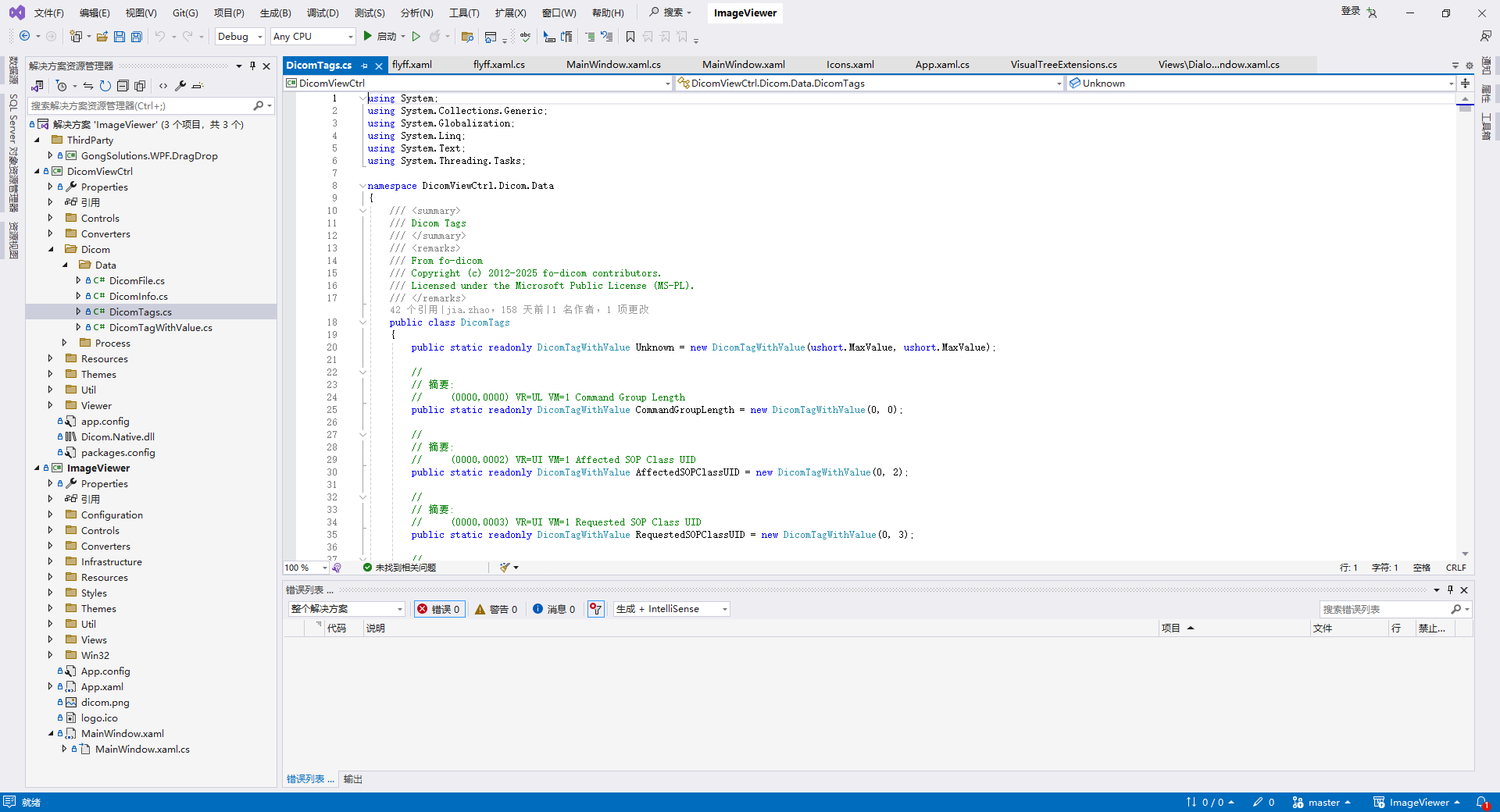Save the current file with the single-disk icon

click(x=120, y=37)
